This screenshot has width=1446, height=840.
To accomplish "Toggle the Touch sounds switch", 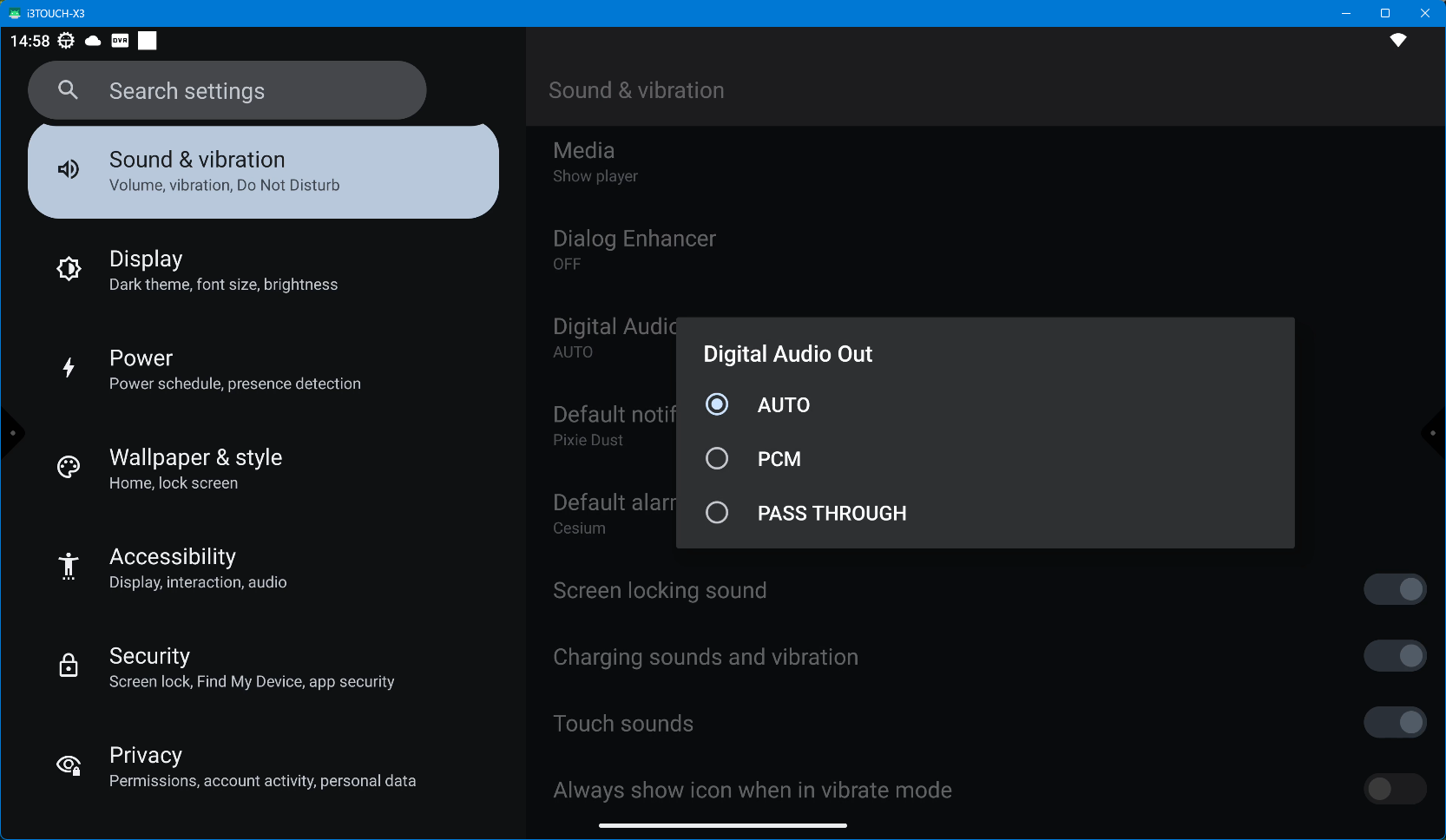I will 1394,723.
